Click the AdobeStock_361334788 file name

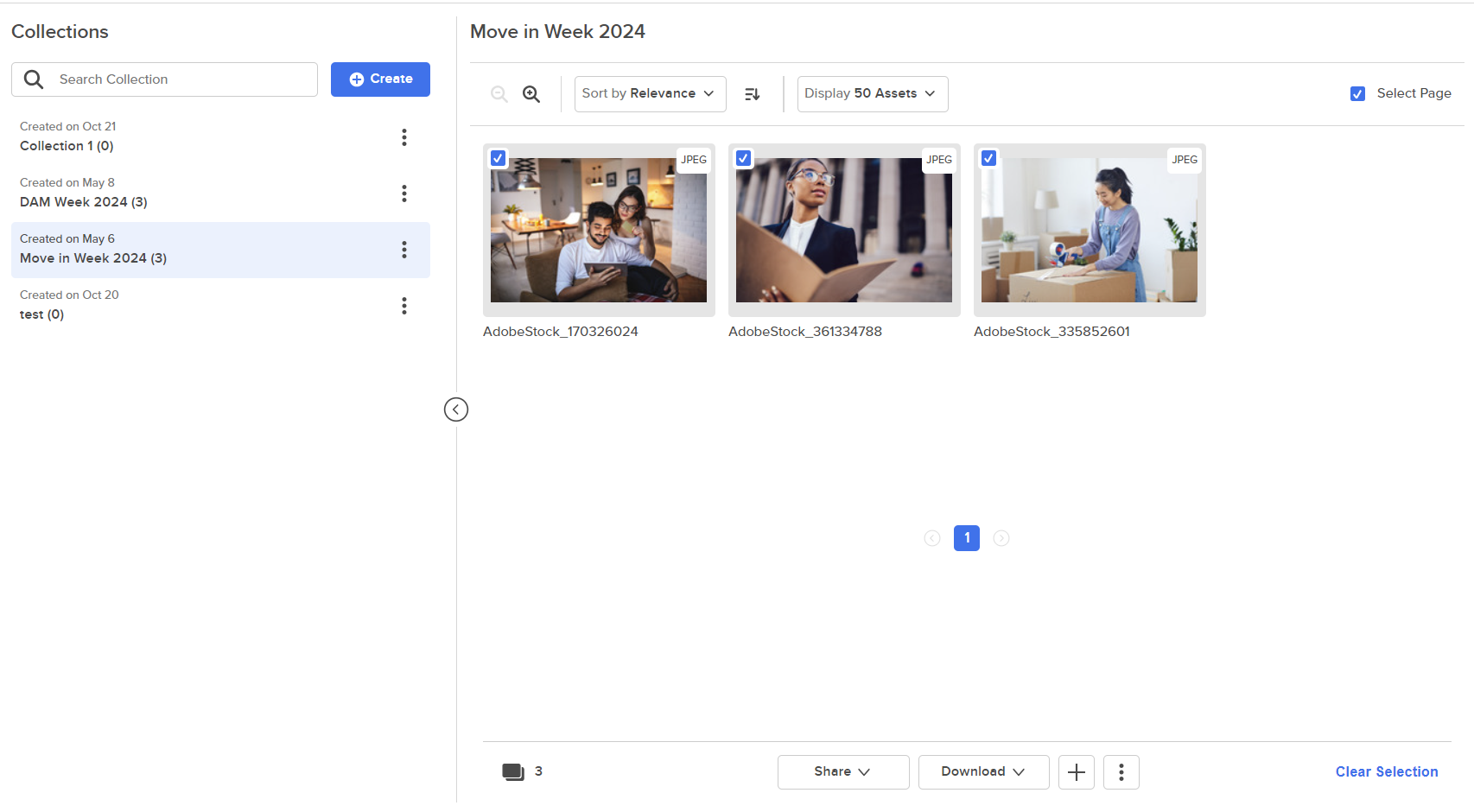(805, 332)
